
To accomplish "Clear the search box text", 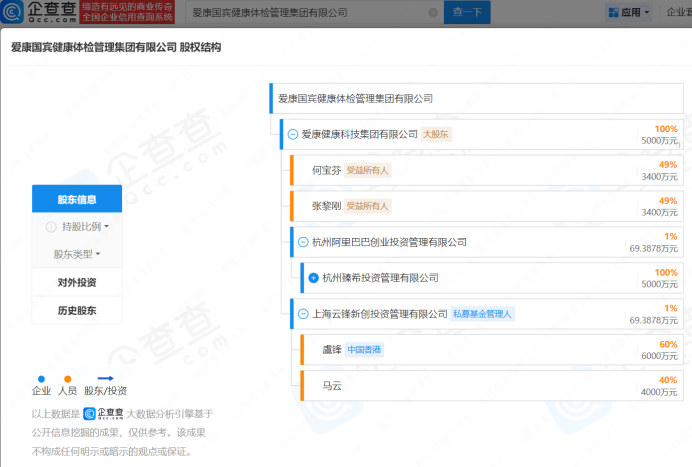I will pyautogui.click(x=433, y=13).
